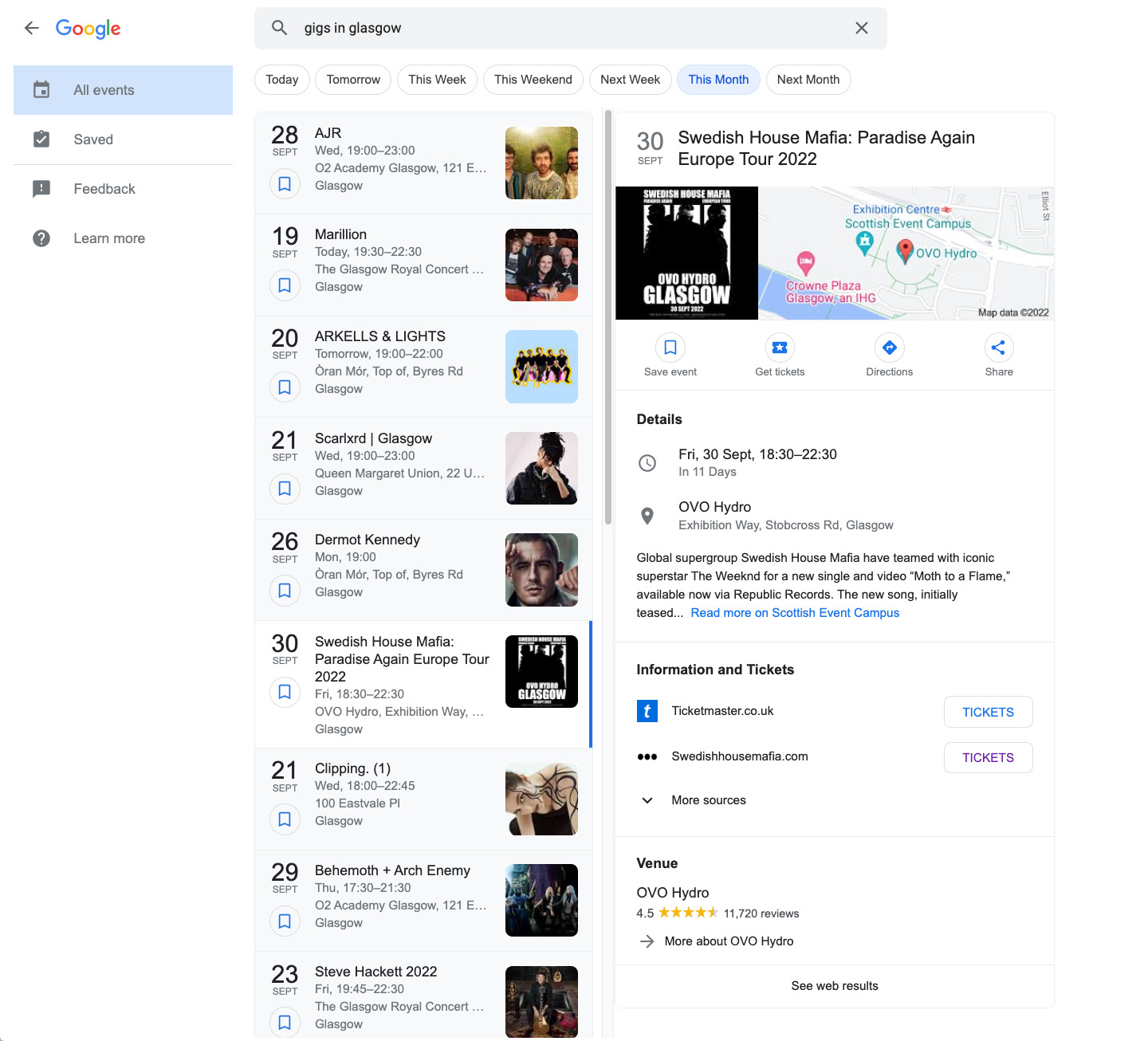Select the This Weekend filter
The image size is (1148, 1041).
coord(533,80)
